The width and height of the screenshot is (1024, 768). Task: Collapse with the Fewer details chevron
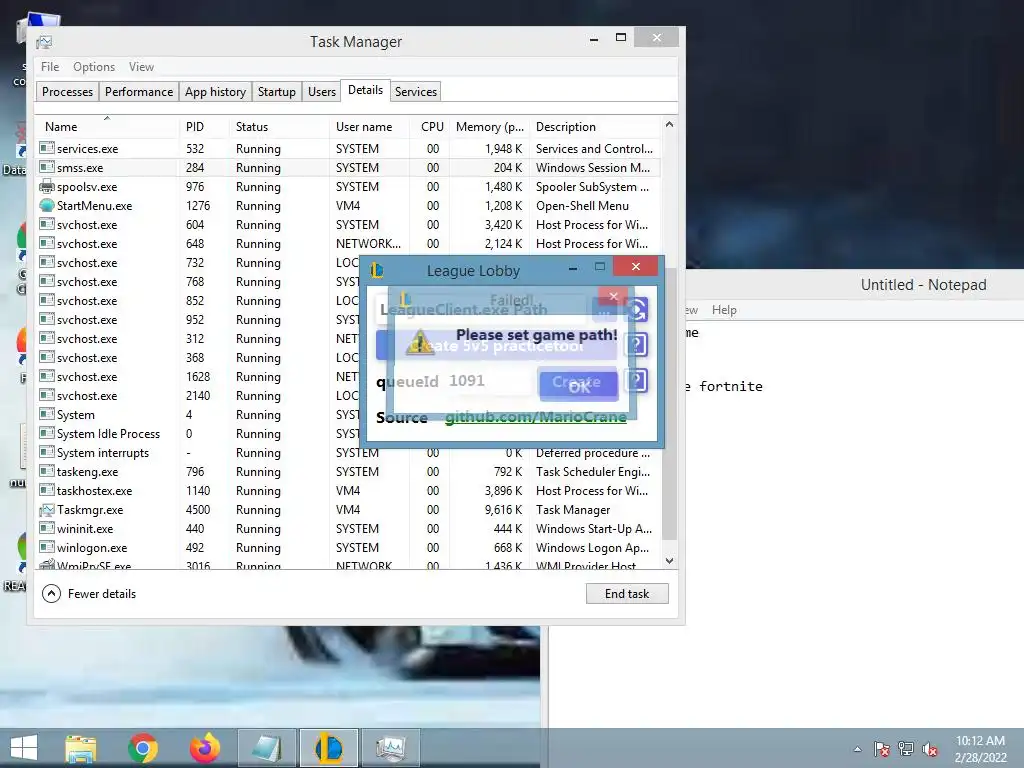52,594
